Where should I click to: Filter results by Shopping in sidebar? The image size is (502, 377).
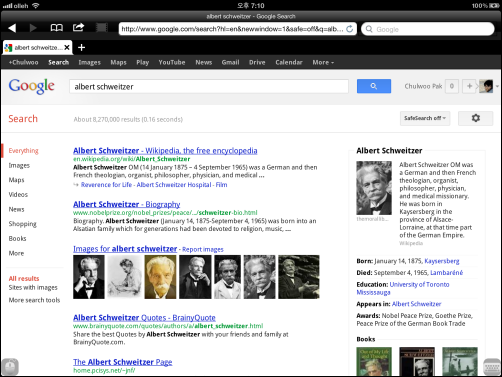coord(22,224)
